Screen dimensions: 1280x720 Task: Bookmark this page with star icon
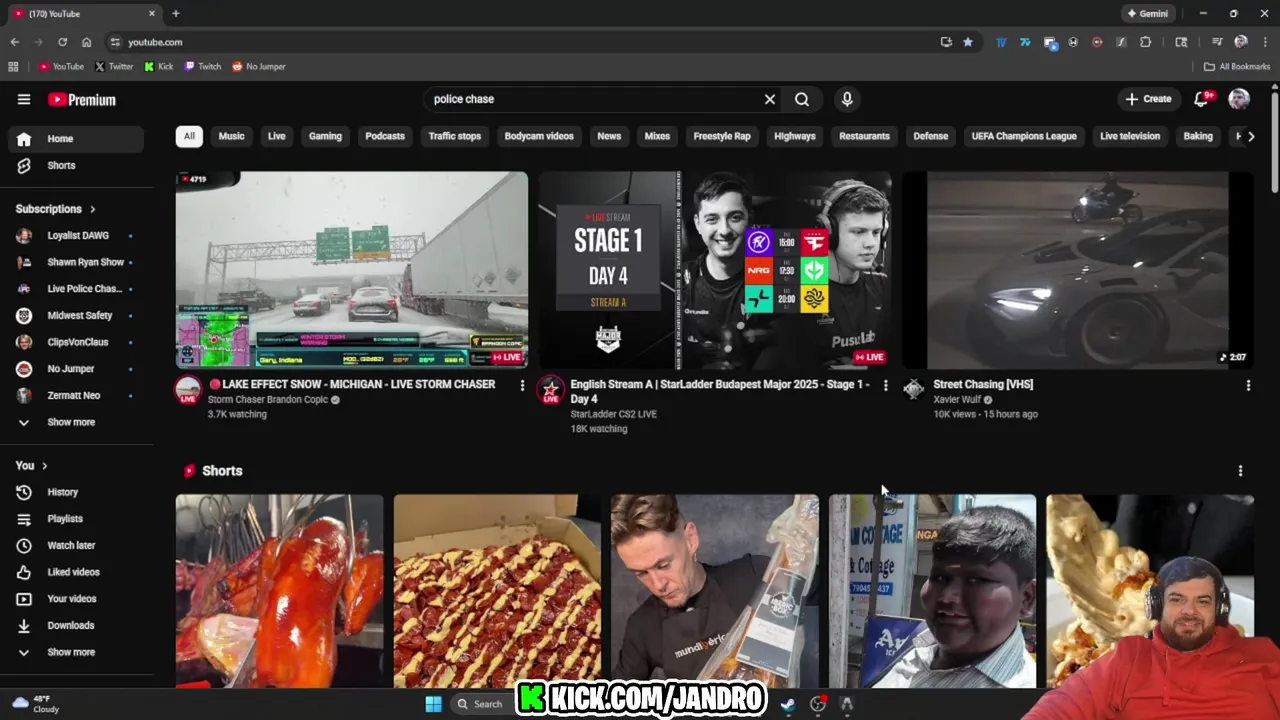click(968, 42)
